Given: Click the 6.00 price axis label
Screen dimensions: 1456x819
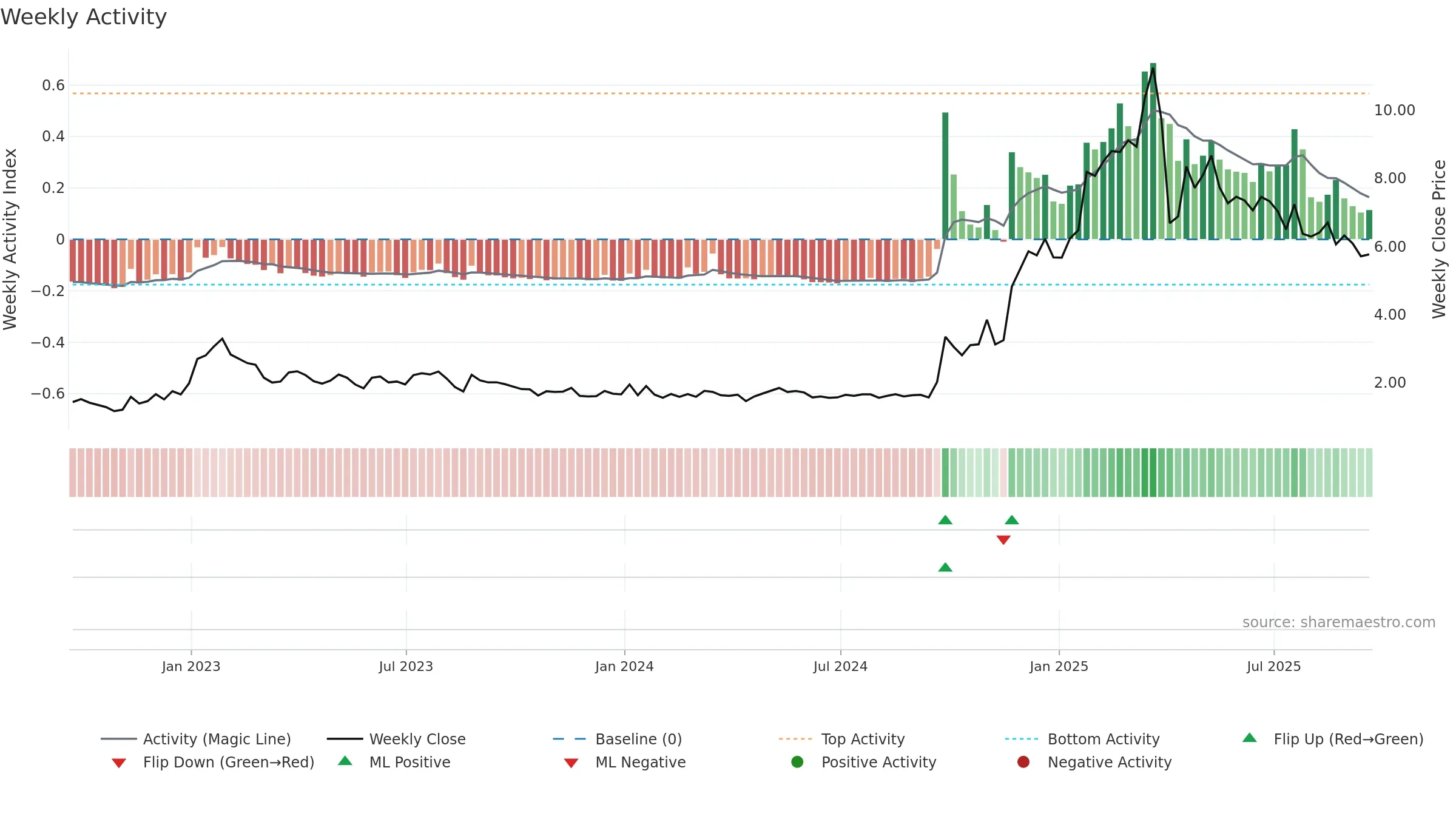Looking at the screenshot, I should point(1390,247).
